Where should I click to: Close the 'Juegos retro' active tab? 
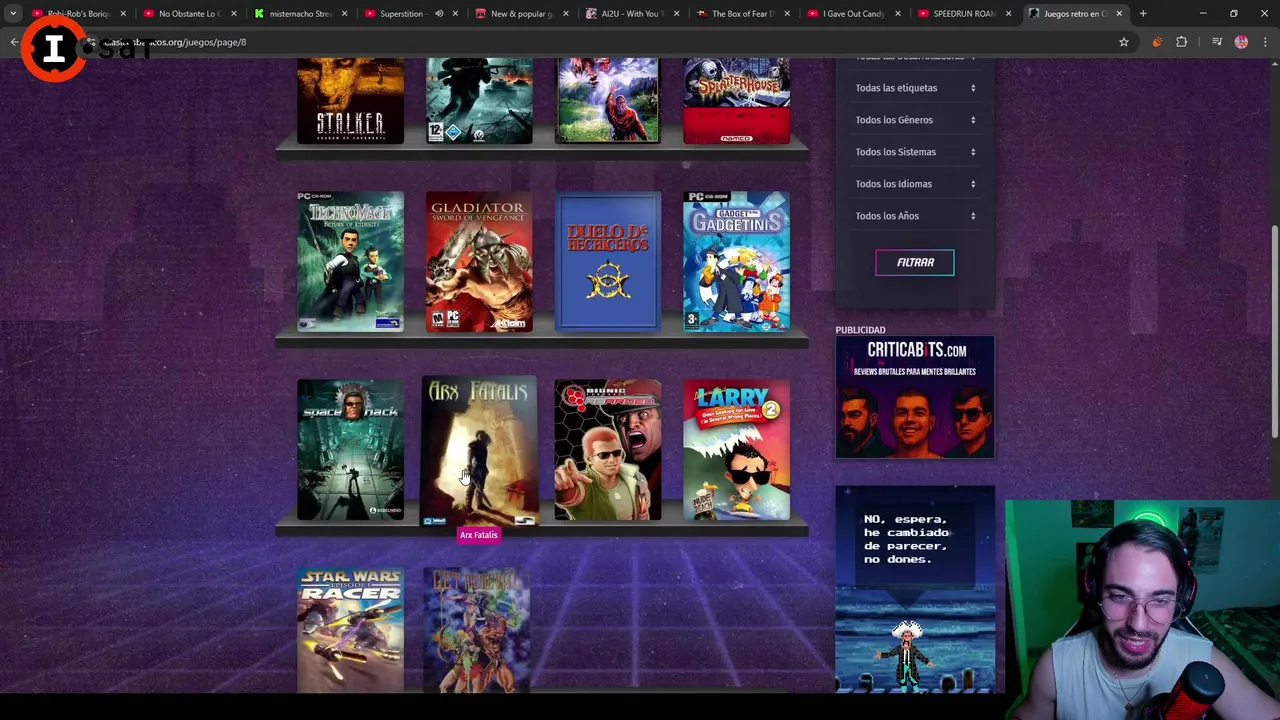coord(1119,14)
